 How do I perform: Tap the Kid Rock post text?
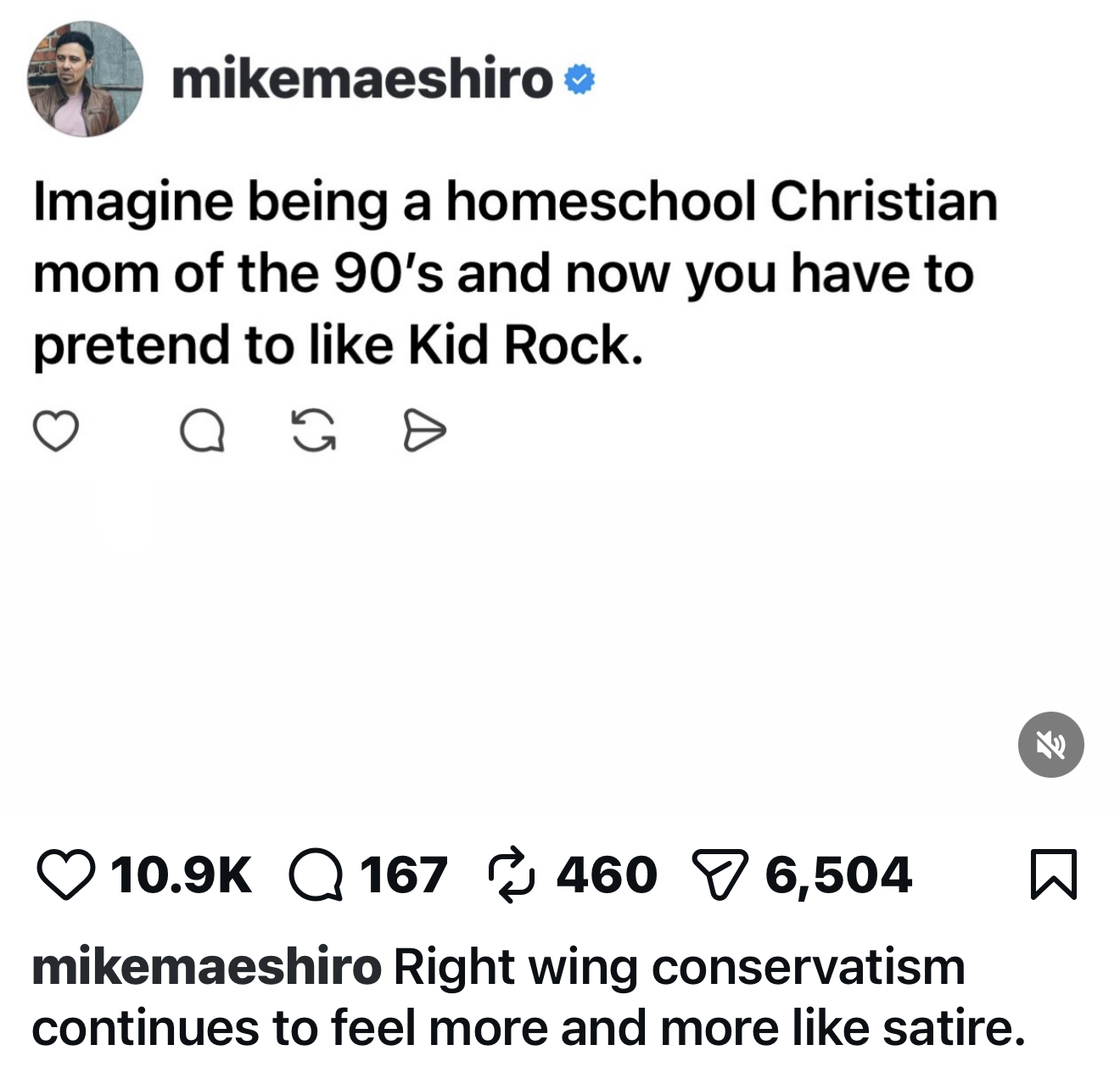click(x=516, y=274)
